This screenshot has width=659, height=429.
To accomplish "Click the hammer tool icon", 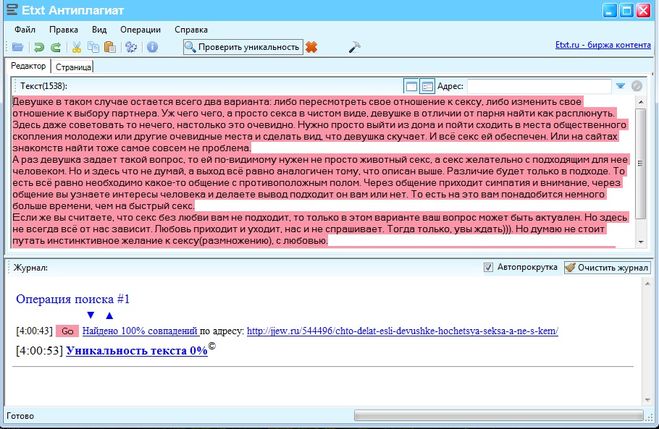I will click(x=354, y=47).
